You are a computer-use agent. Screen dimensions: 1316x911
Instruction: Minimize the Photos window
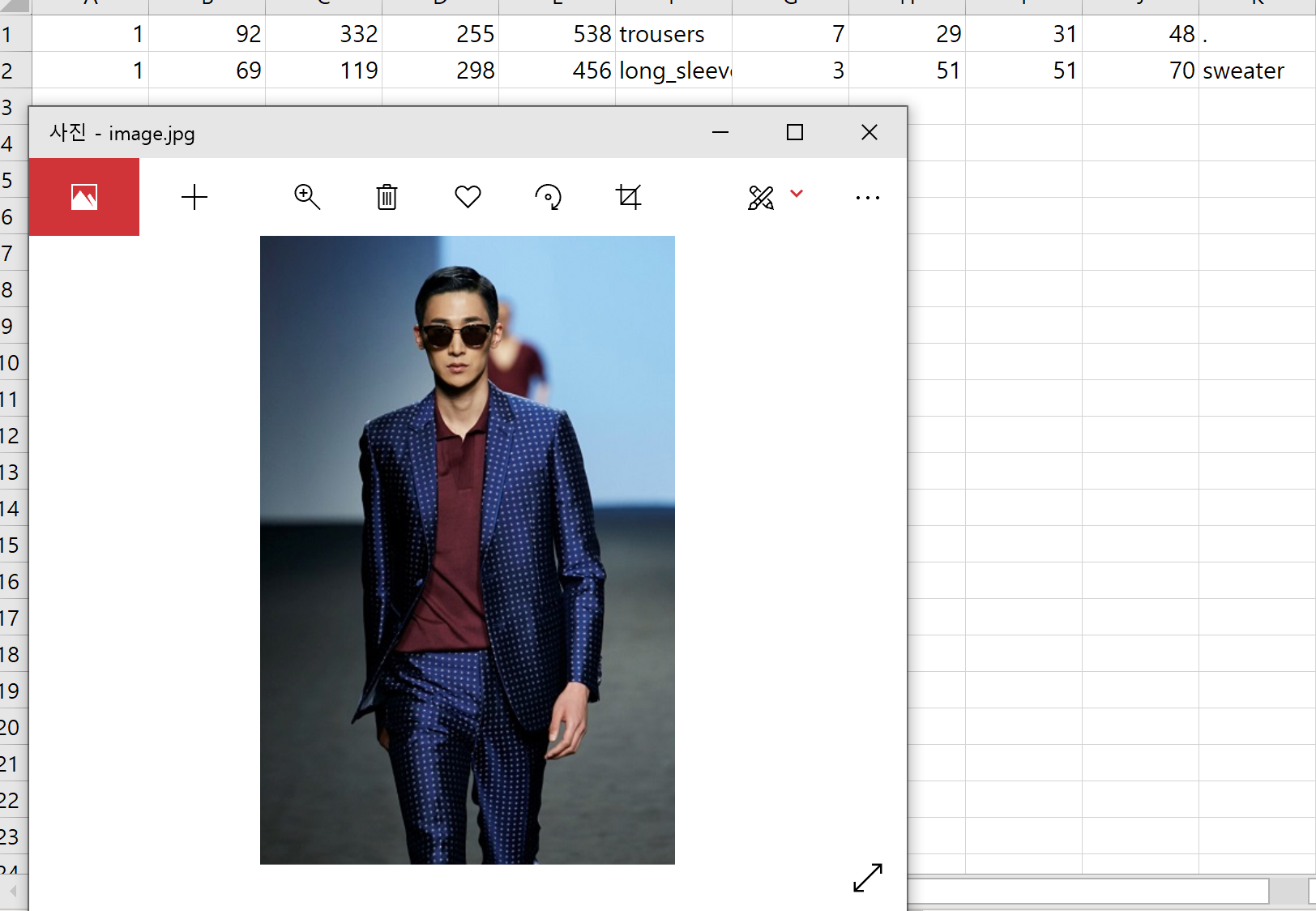(x=720, y=132)
